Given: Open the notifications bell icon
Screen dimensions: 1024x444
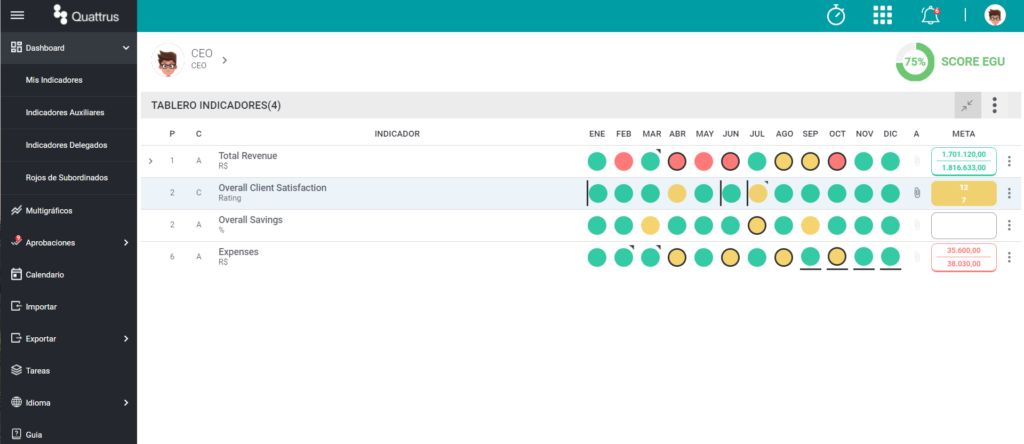Looking at the screenshot, I should click(930, 15).
